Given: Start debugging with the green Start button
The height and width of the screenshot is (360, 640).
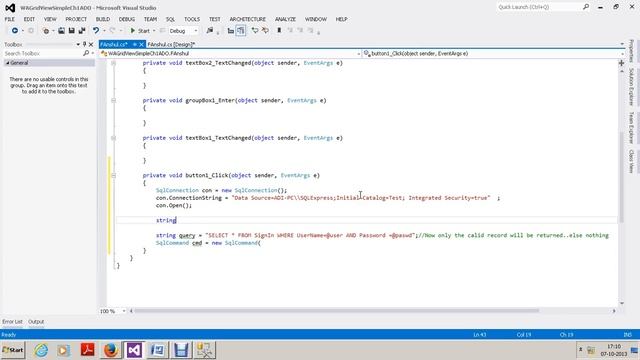Looking at the screenshot, I should pos(140,31).
